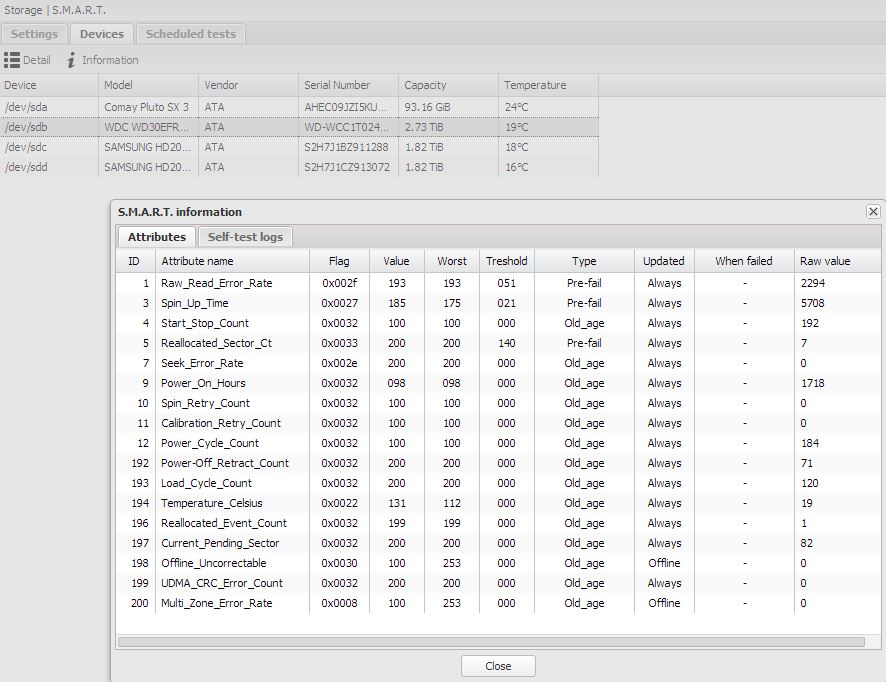Screen dimensions: 886x682
Task: Select the Power_On_Hours attribute
Action: pyautogui.click(x=498, y=383)
